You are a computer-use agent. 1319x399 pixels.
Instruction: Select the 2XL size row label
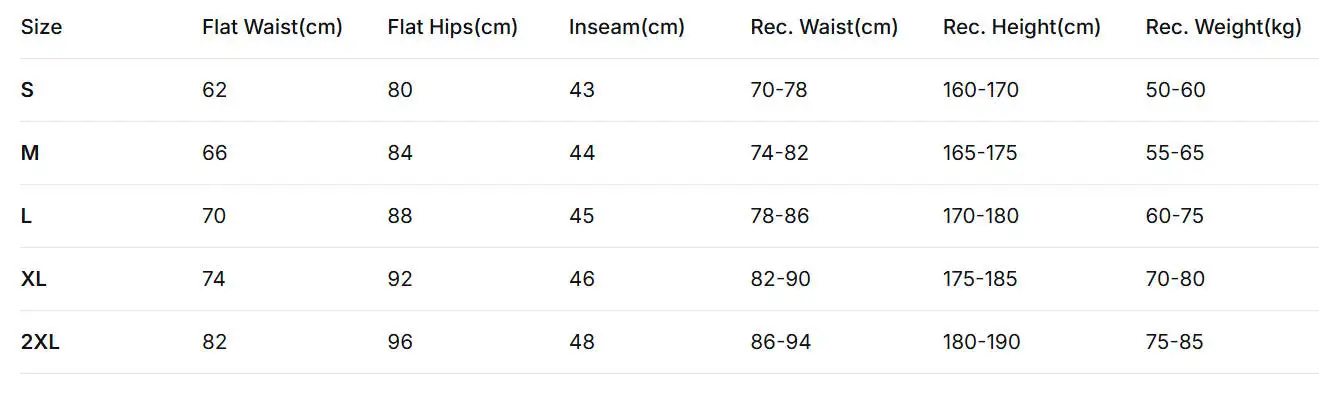tap(40, 342)
